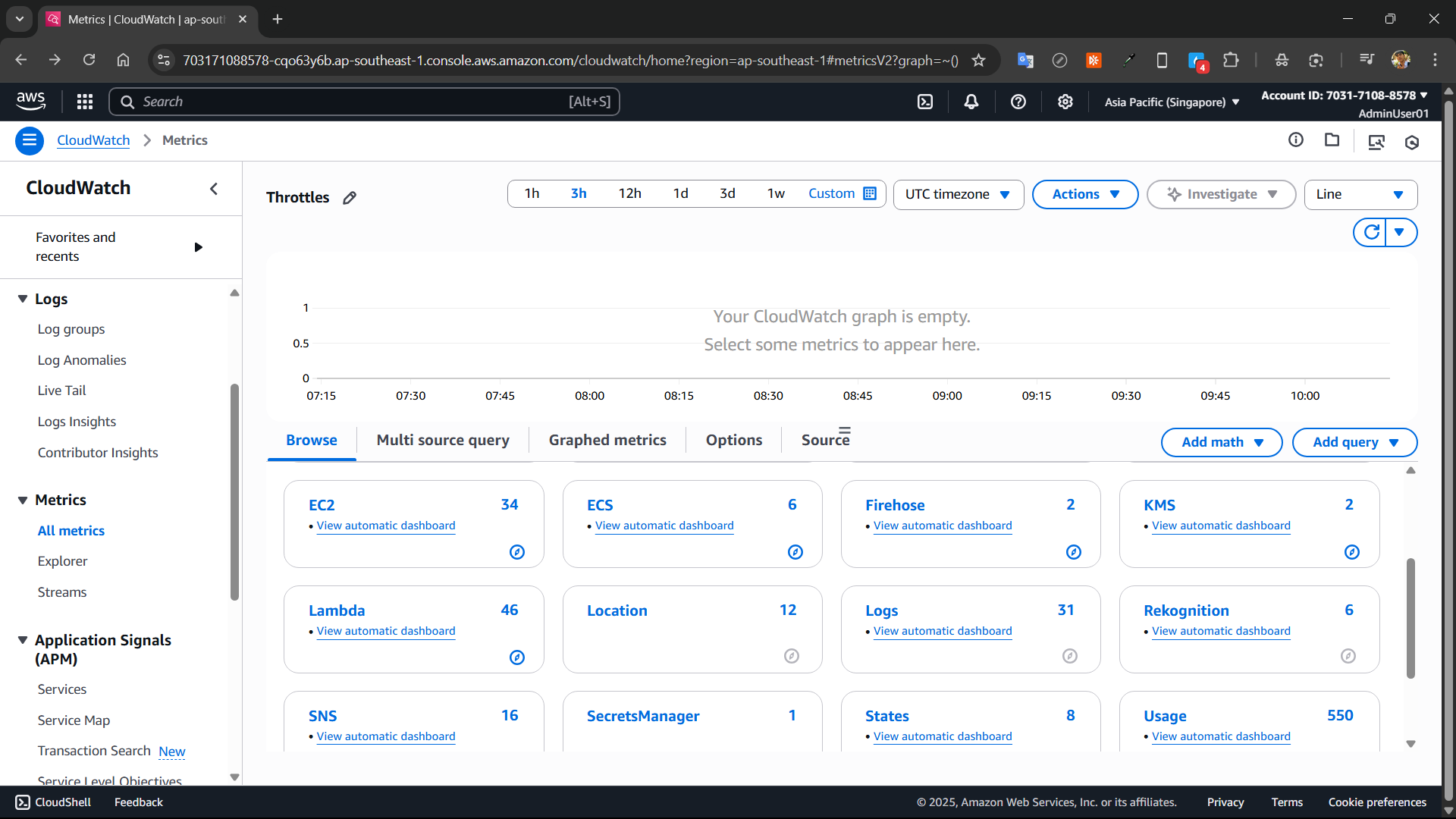Viewport: 1456px width, 819px height.
Task: Collapse the Application Signals (APM) section
Action: 23,641
